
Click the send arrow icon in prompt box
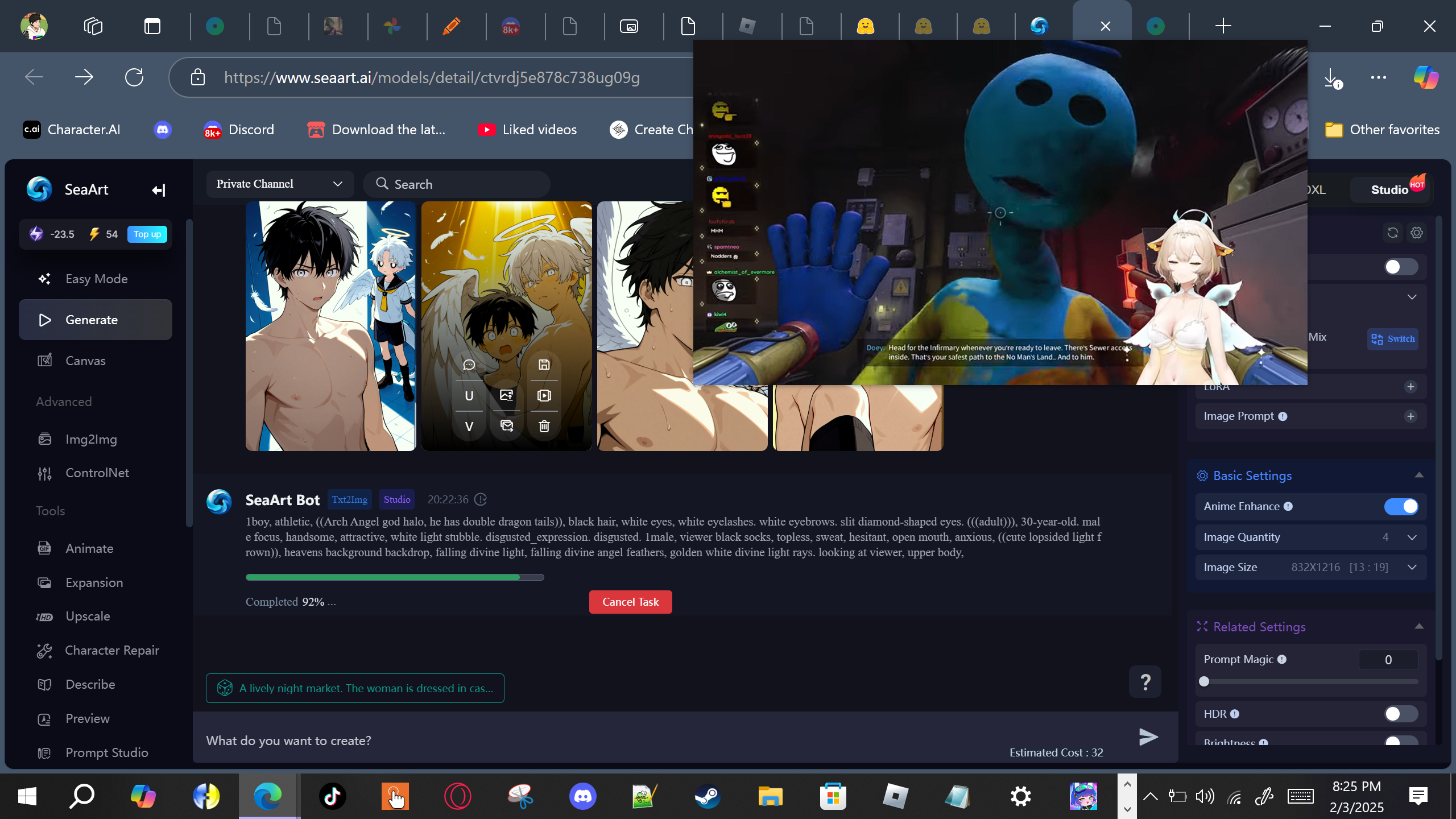pyautogui.click(x=1148, y=737)
